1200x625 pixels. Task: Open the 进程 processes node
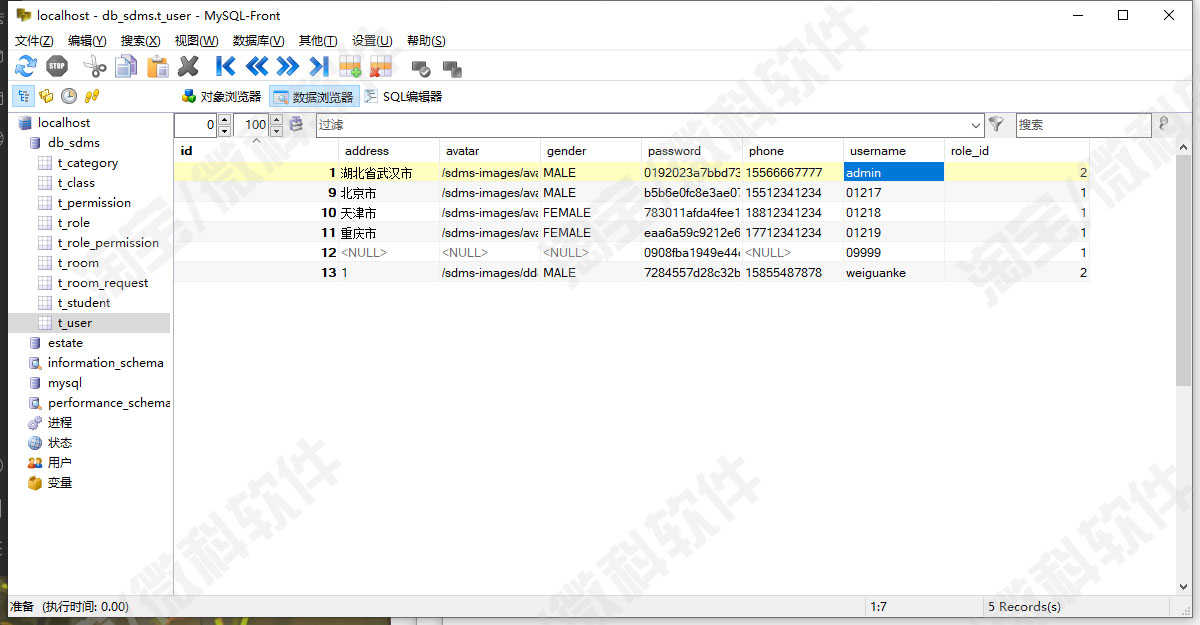click(x=60, y=422)
